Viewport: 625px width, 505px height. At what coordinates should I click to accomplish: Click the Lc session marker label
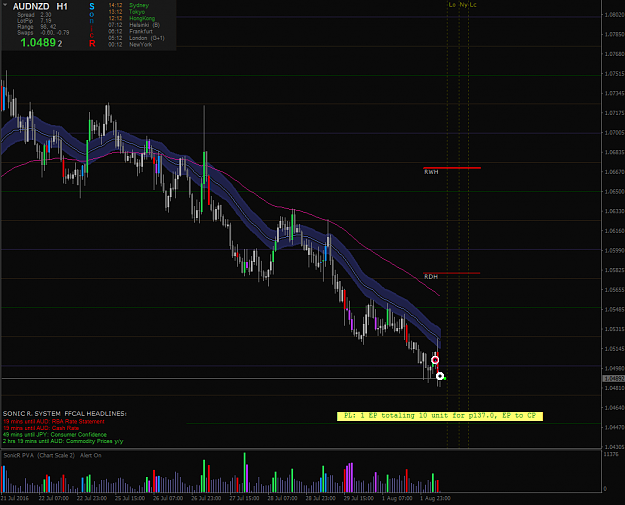(x=473, y=5)
